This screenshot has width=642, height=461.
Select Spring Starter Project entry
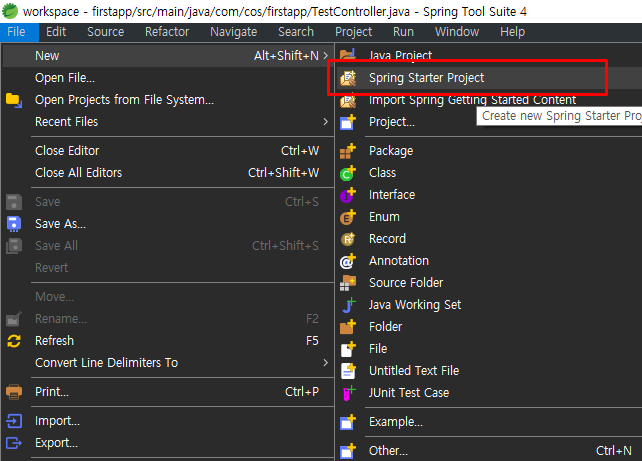[489, 78]
